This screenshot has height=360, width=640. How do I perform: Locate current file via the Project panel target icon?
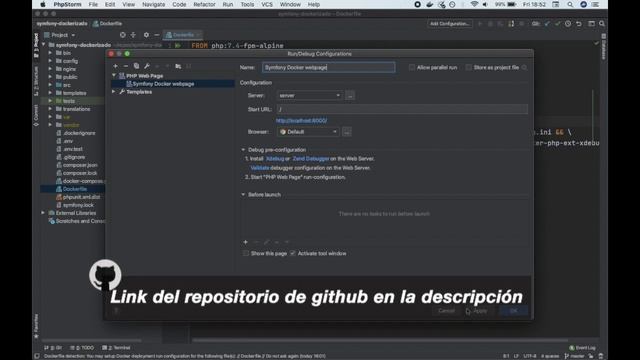click(122, 35)
